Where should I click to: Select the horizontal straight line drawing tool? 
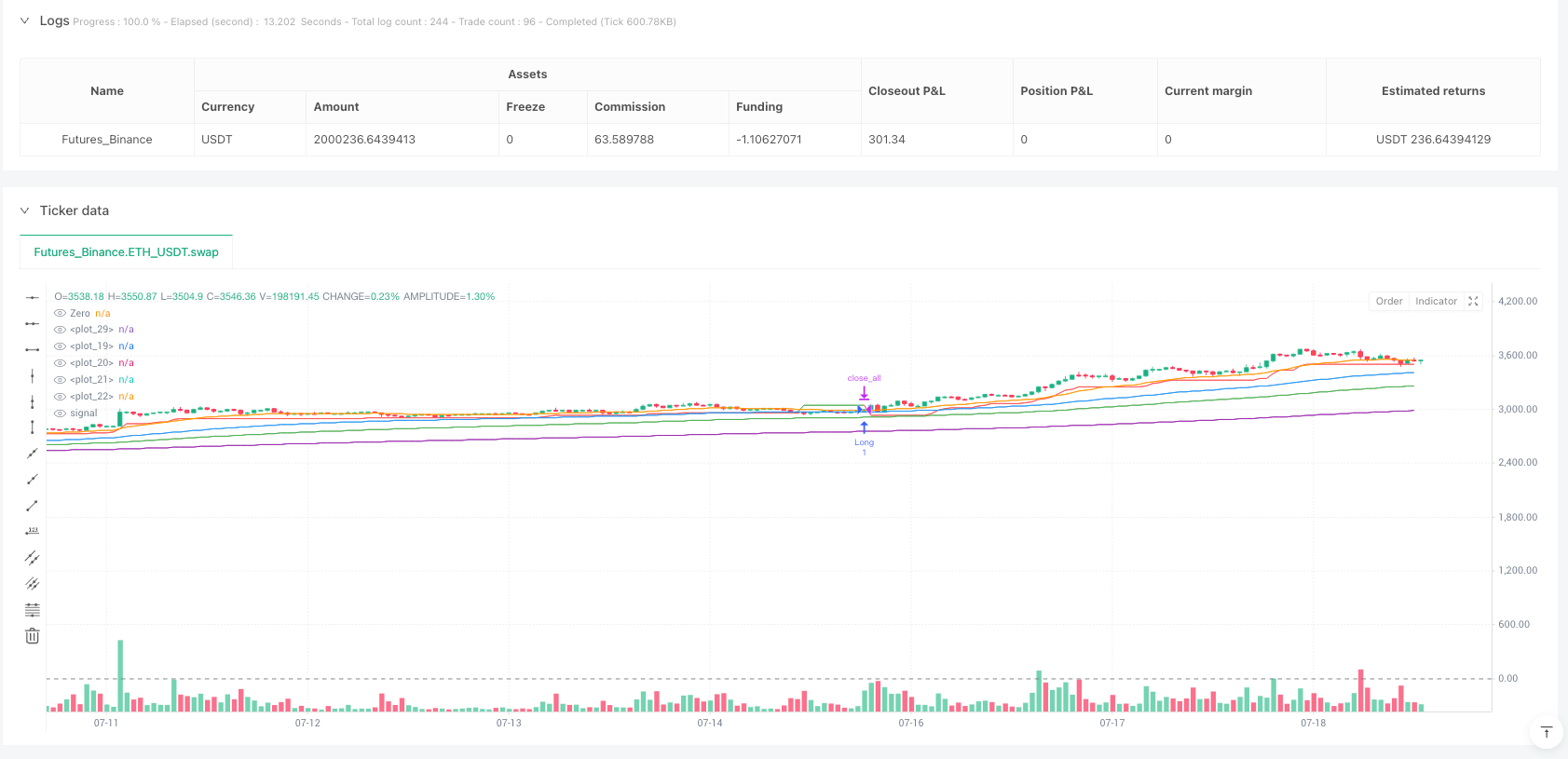pyautogui.click(x=32, y=297)
